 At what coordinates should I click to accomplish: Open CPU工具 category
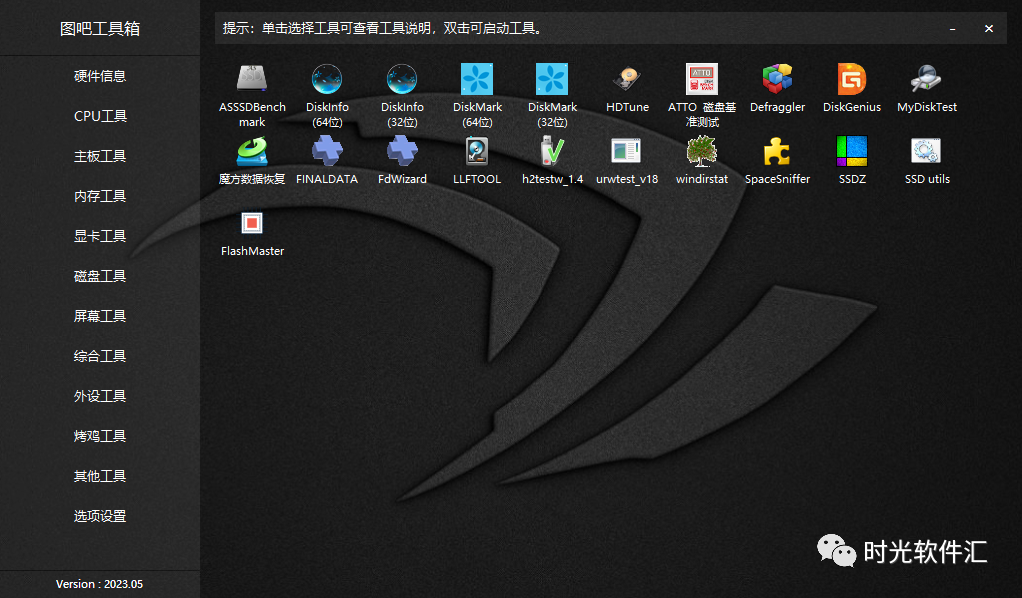100,116
